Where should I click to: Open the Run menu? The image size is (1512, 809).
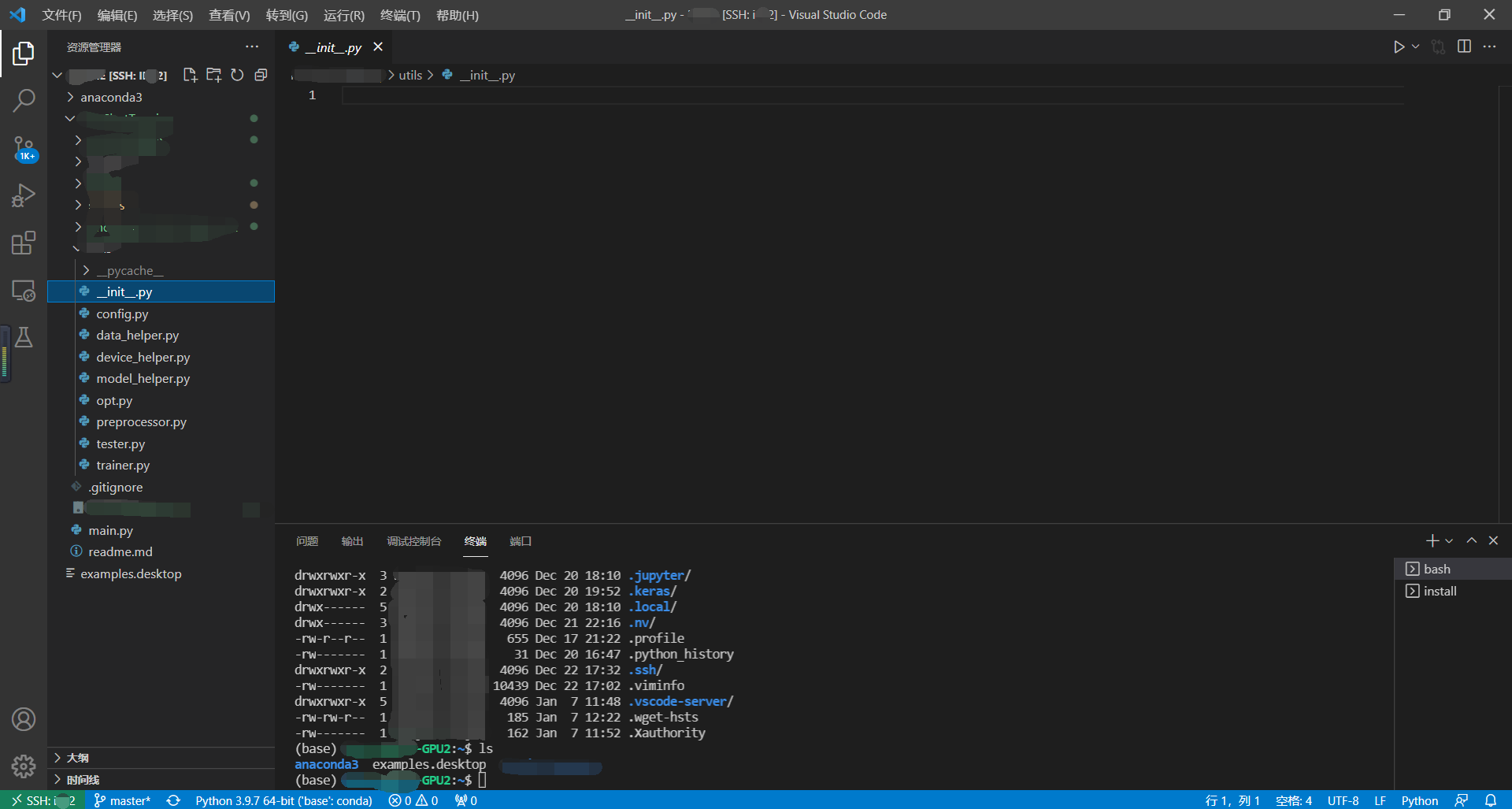pos(344,15)
